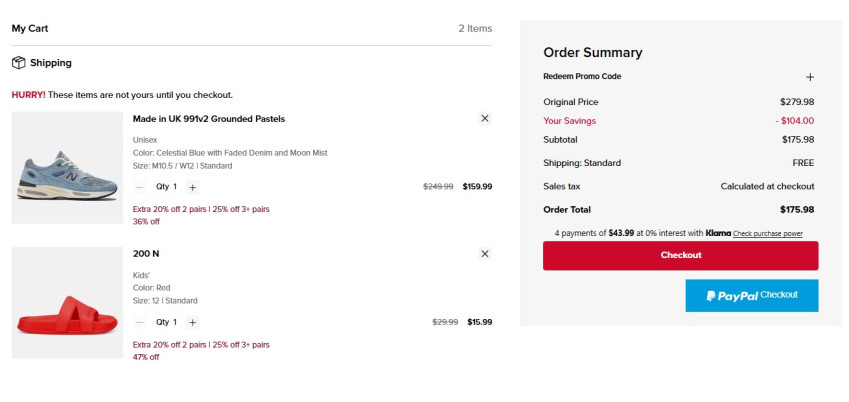Image resolution: width=849 pixels, height=402 pixels.
Task: Remove the 200 N slide from cart
Action: pos(485,254)
